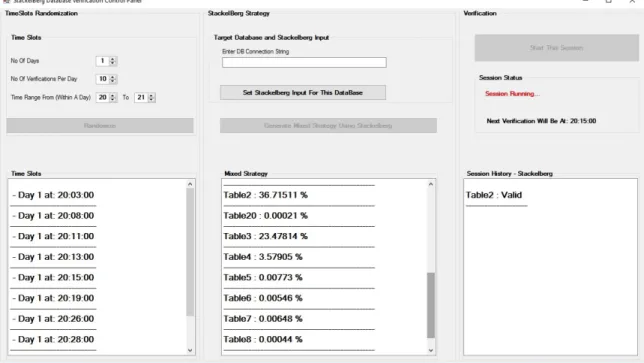Click the Mixed Strategy list heading
Viewport: 644px width, 363px height.
click(246, 174)
